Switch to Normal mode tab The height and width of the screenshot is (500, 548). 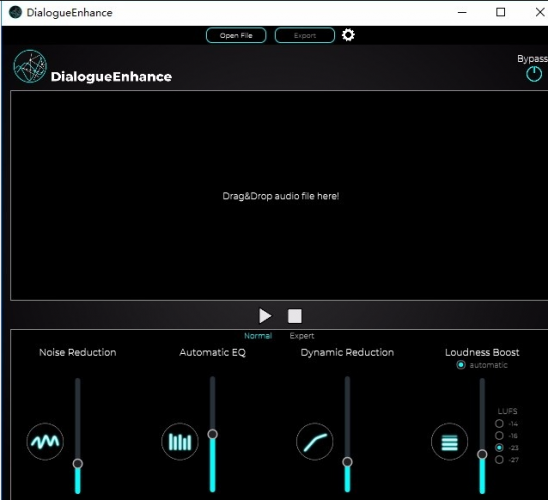click(258, 336)
